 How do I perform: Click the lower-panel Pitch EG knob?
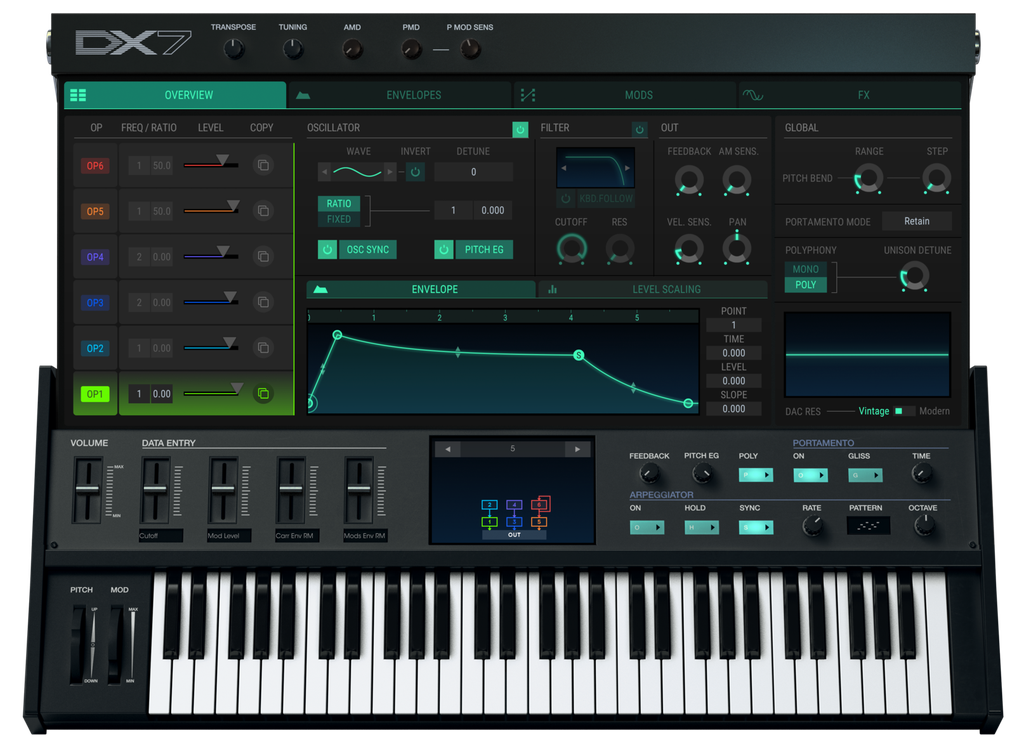tap(702, 474)
